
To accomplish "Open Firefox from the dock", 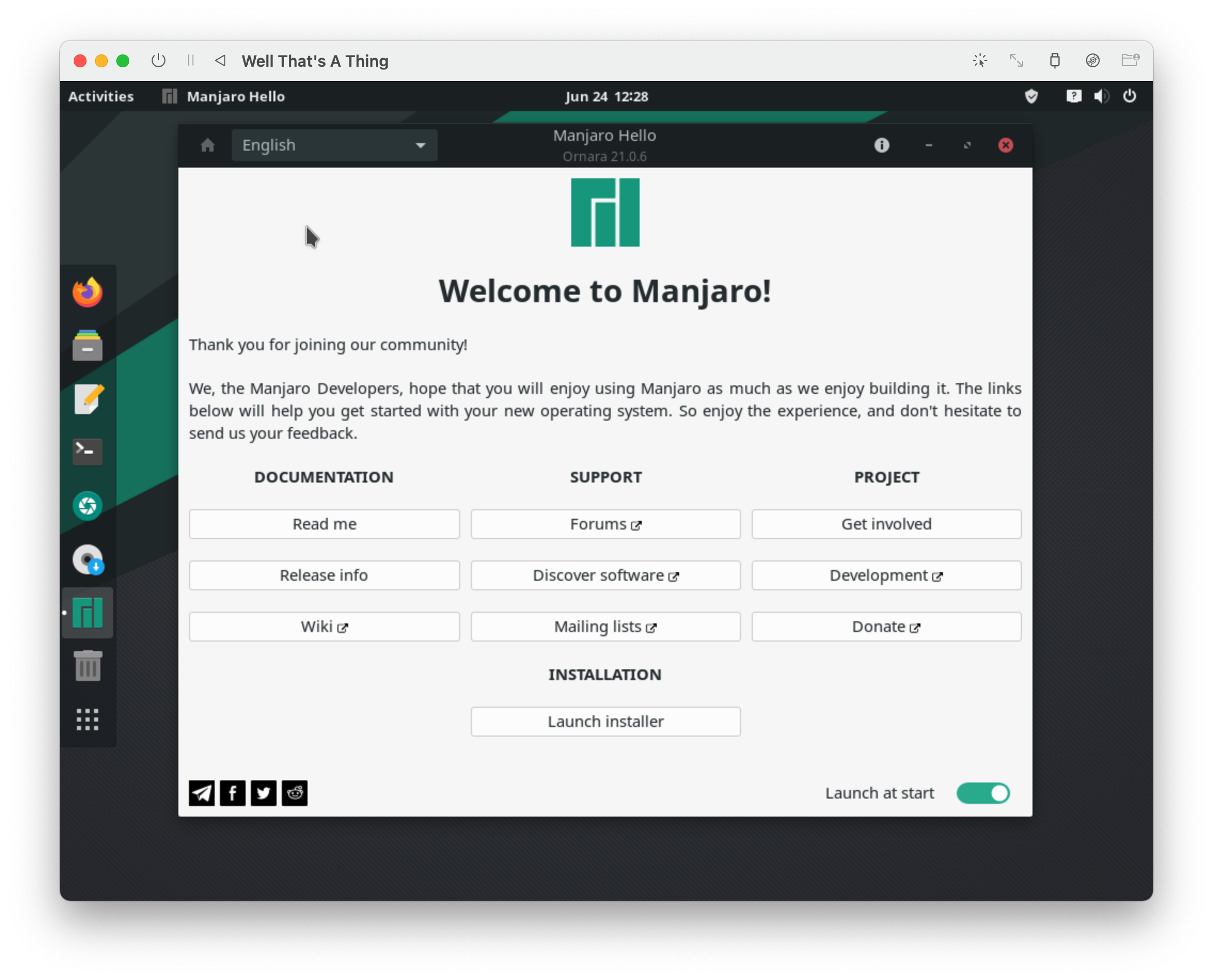I will 88,292.
